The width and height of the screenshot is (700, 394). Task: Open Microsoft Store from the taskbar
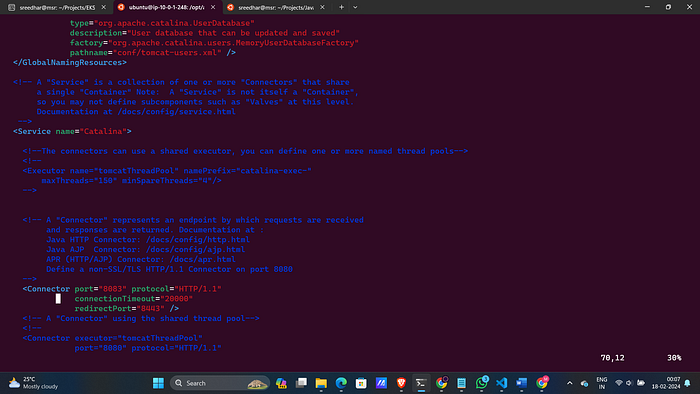coord(361,383)
